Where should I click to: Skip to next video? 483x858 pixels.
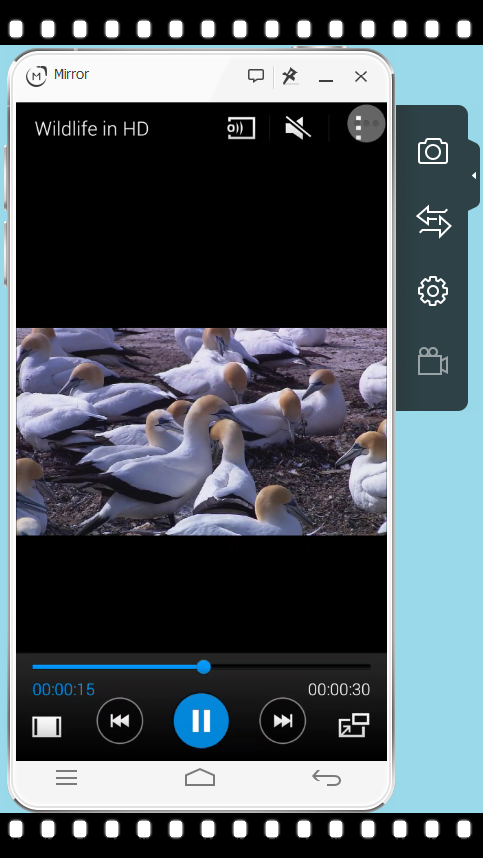283,721
